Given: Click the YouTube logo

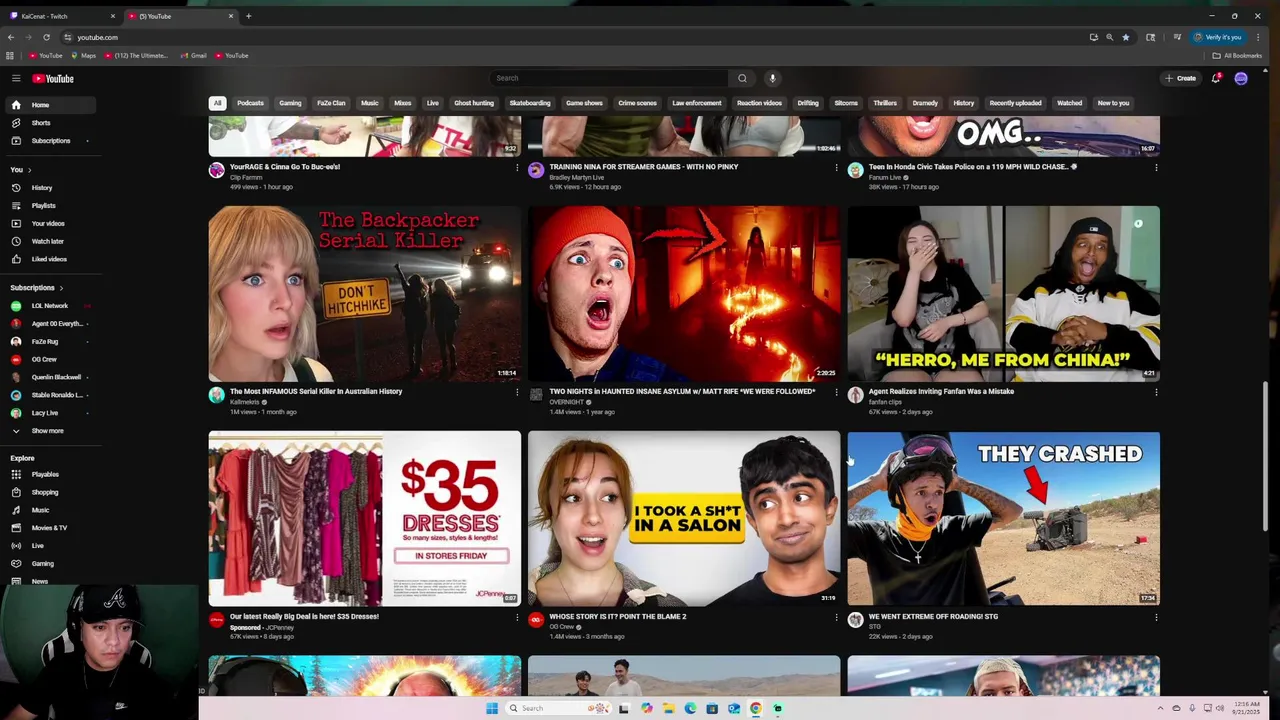Looking at the screenshot, I should [x=53, y=79].
